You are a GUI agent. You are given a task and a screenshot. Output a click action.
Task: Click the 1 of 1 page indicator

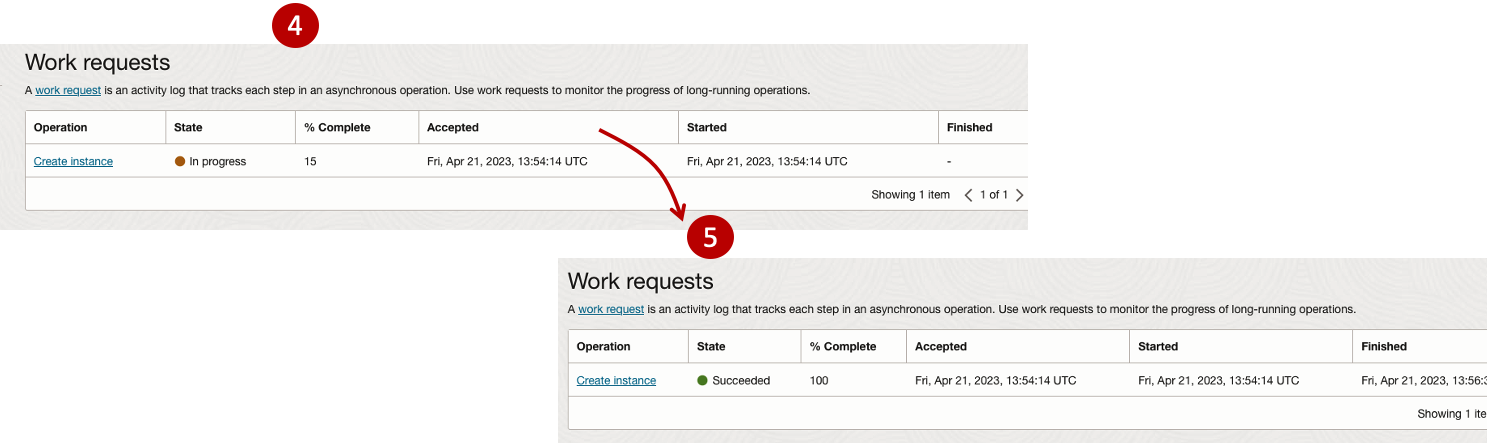coord(993,195)
